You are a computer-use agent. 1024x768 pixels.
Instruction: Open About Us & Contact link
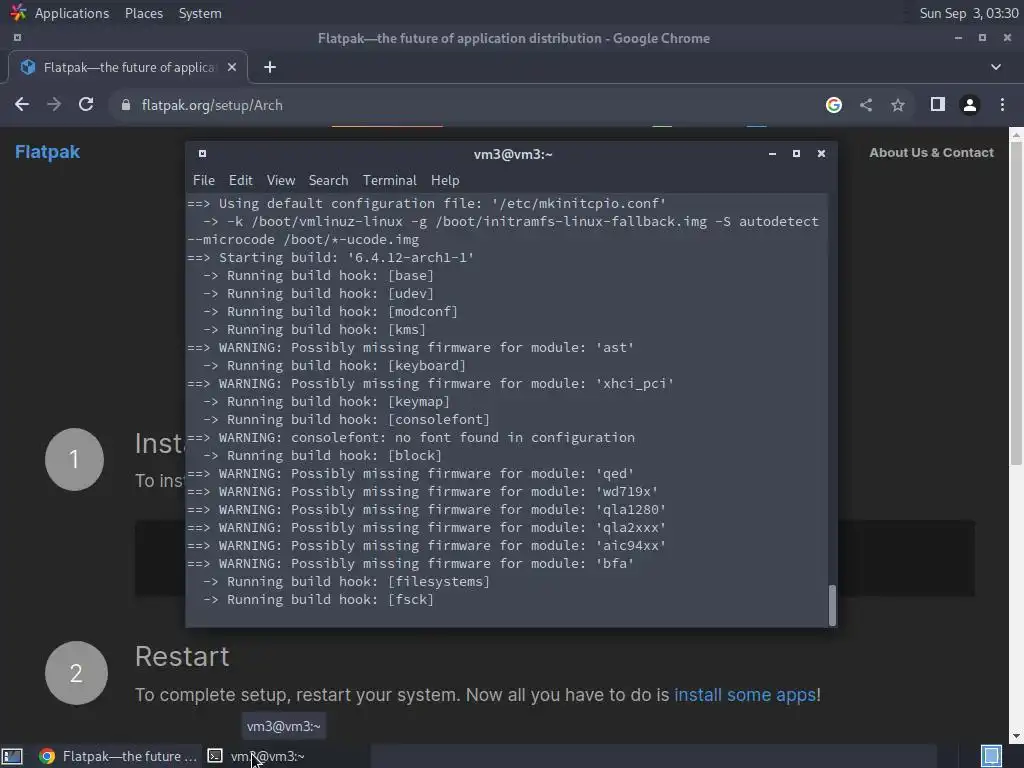click(x=931, y=152)
